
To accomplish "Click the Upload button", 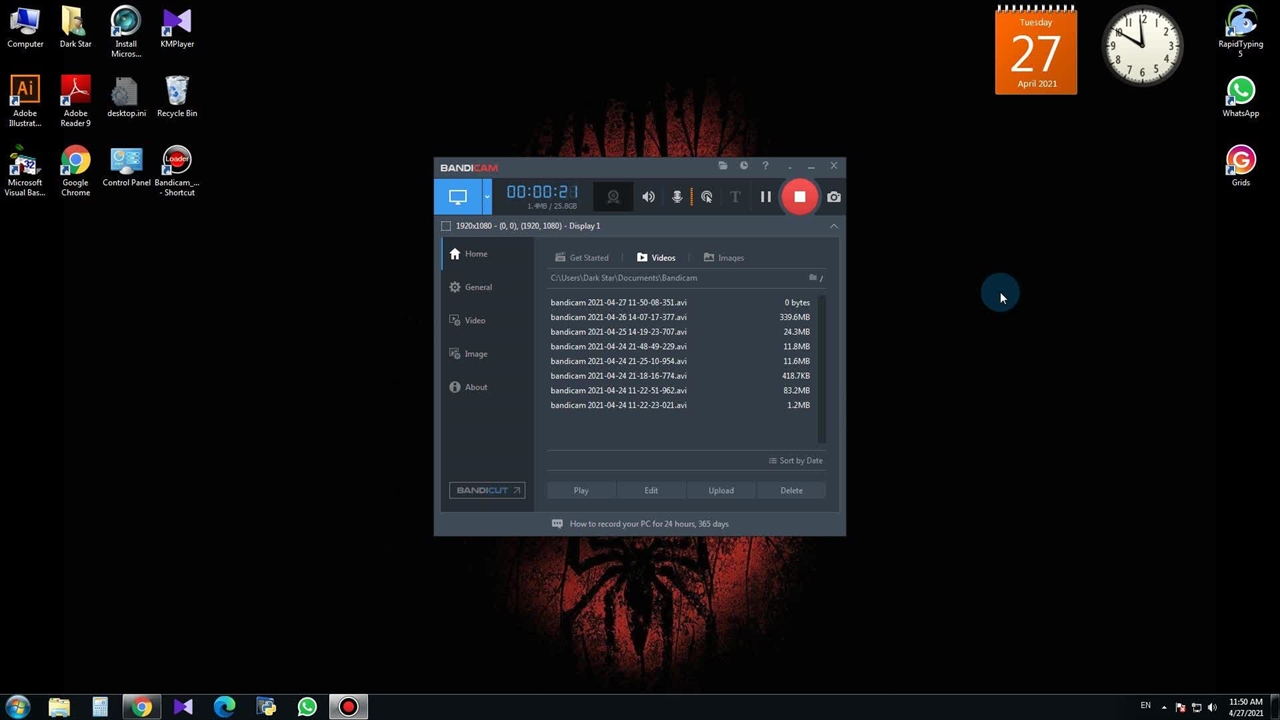I will [721, 490].
